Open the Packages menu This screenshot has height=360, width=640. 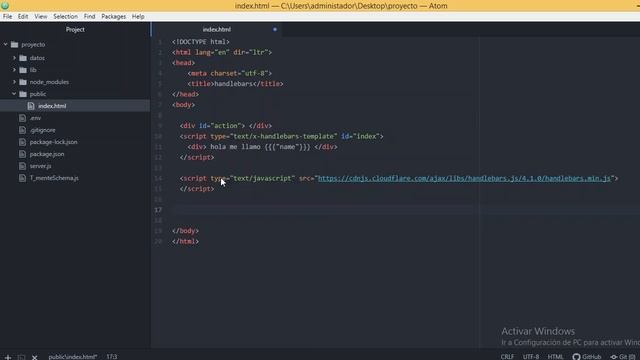click(113, 16)
